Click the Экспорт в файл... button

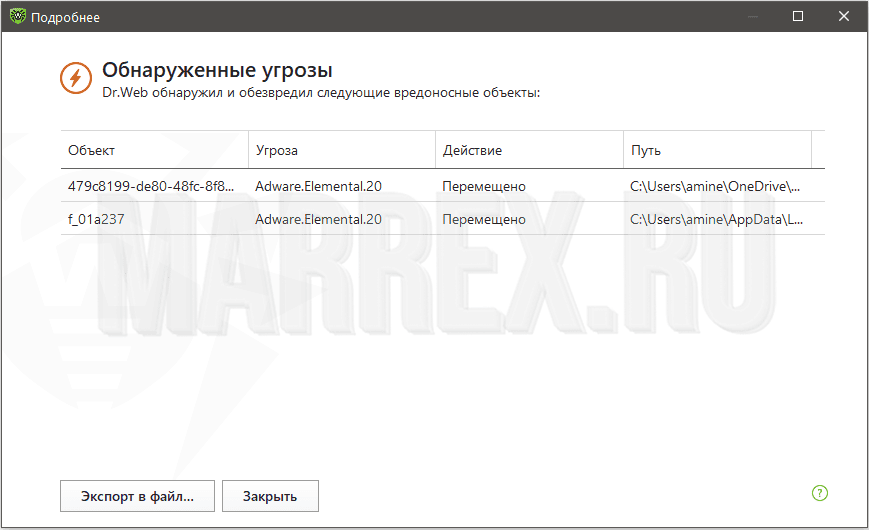click(x=137, y=496)
